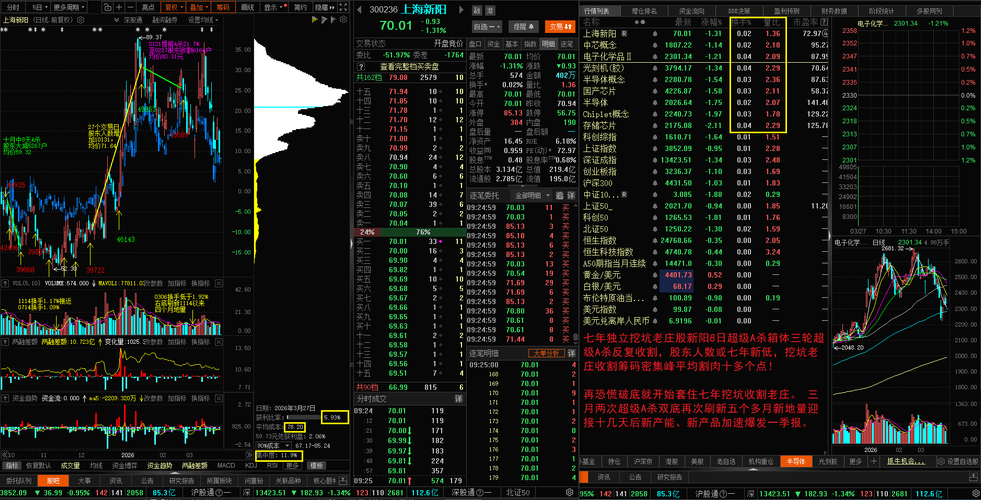Open 光刻胶 watchlist tab
This screenshot has height=500, width=981.
(826, 461)
